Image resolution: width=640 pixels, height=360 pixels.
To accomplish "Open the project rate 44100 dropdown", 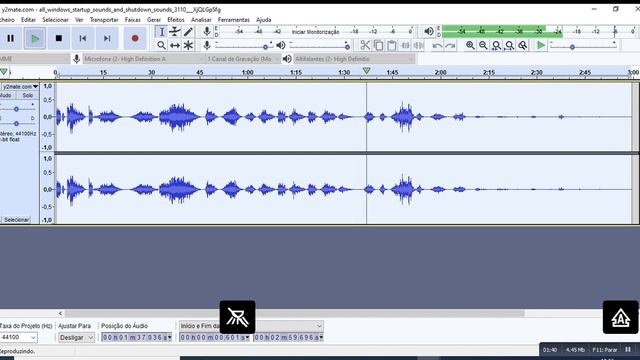I will click(18, 337).
